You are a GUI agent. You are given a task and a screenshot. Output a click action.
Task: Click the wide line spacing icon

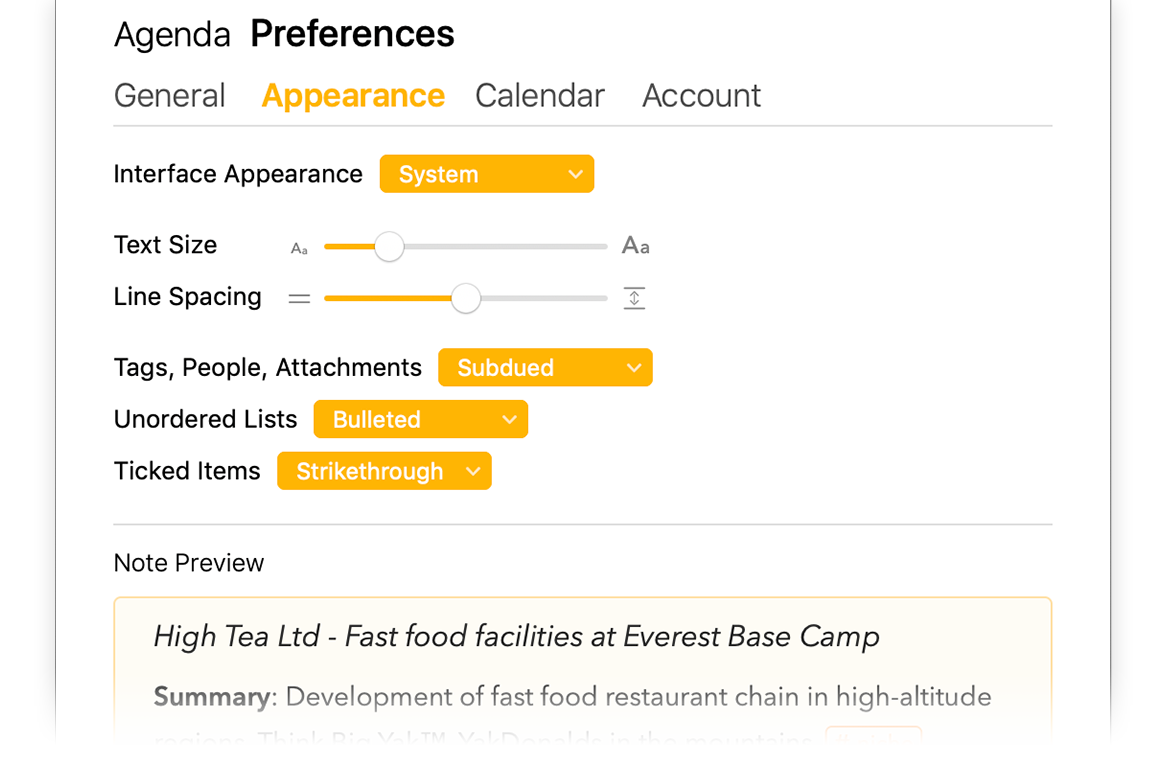[x=634, y=298]
